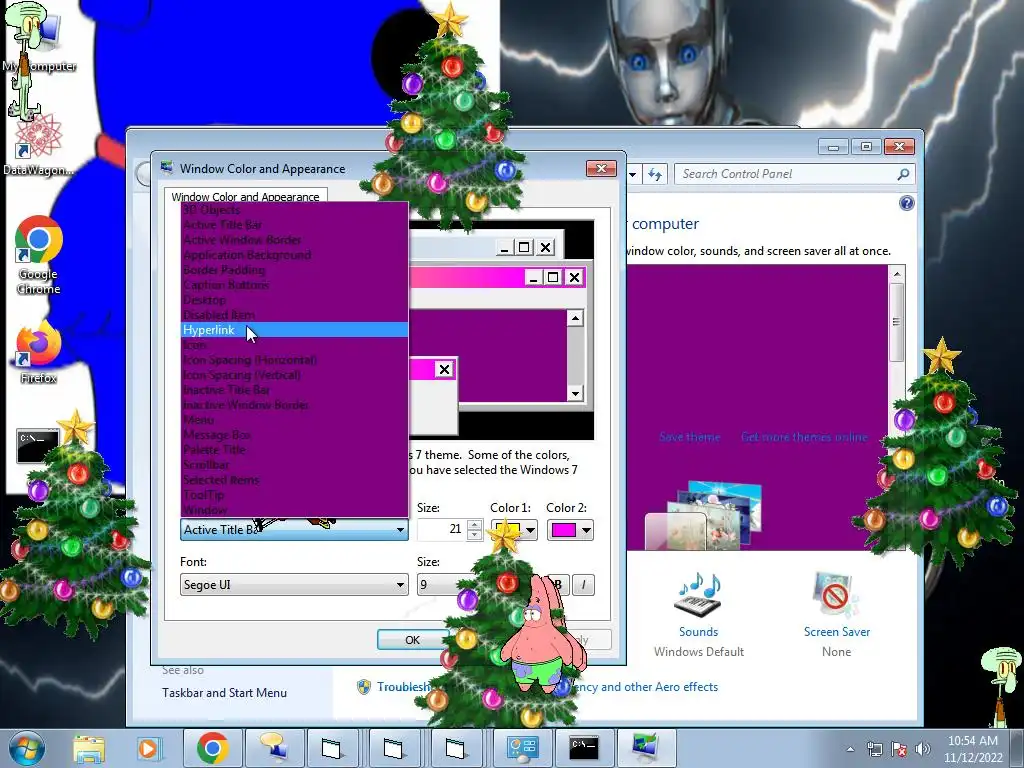Viewport: 1024px width, 768px height.
Task: Increase the item size spinner value
Action: point(475,524)
